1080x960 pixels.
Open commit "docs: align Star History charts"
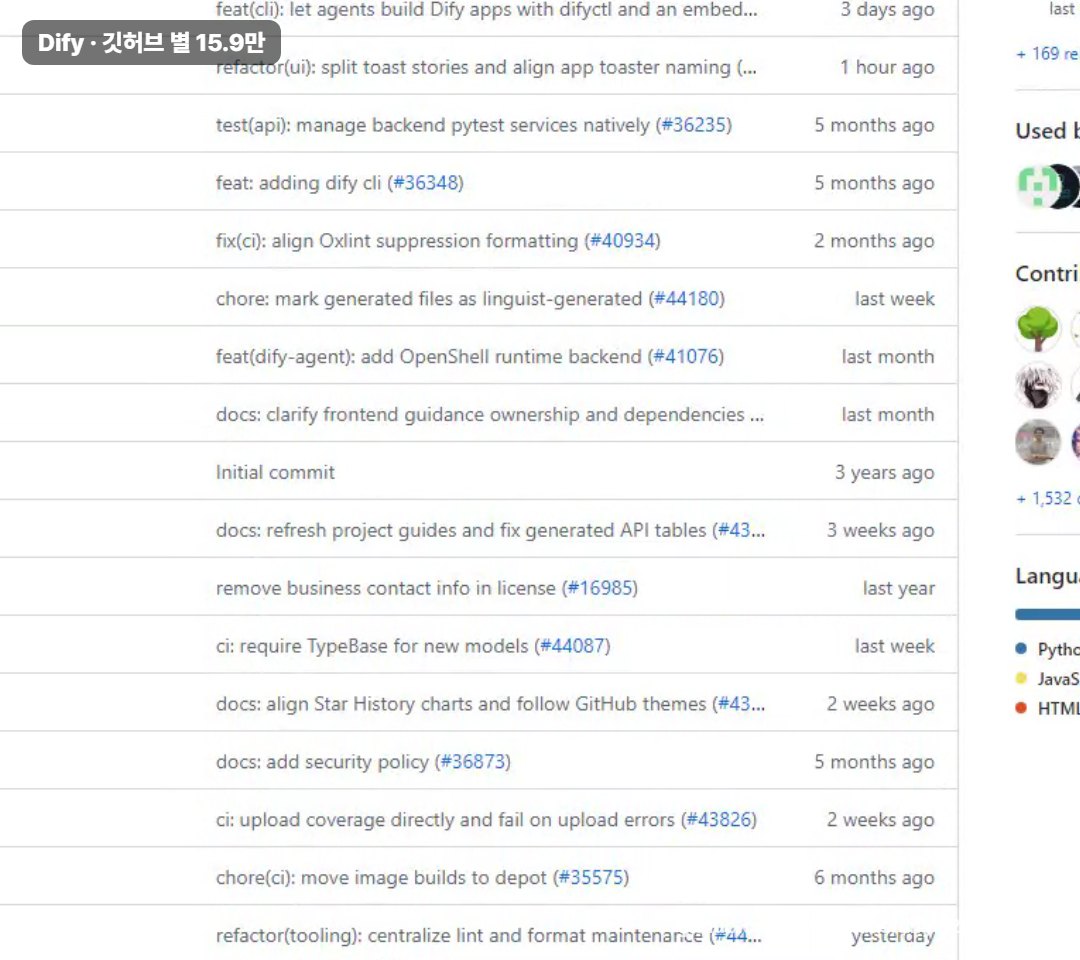pos(461,703)
